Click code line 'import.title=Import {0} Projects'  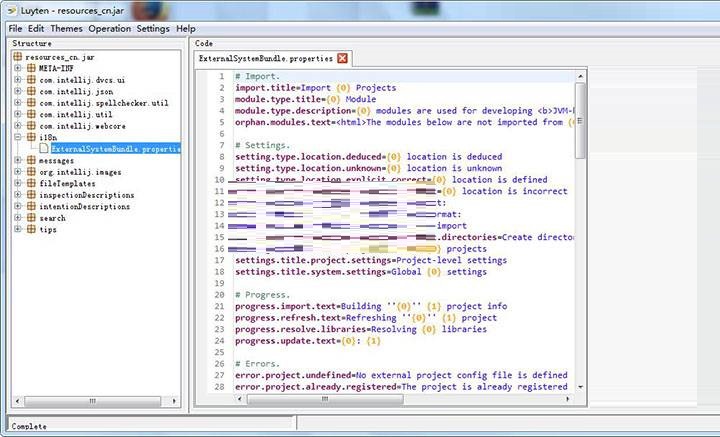pyautogui.click(x=315, y=88)
